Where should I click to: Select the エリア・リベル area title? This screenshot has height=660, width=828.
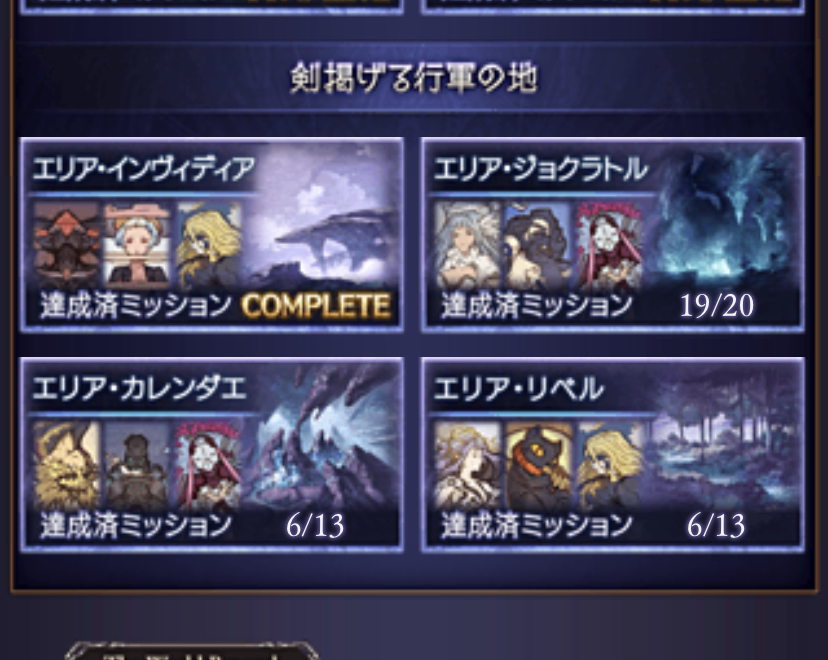[518, 389]
